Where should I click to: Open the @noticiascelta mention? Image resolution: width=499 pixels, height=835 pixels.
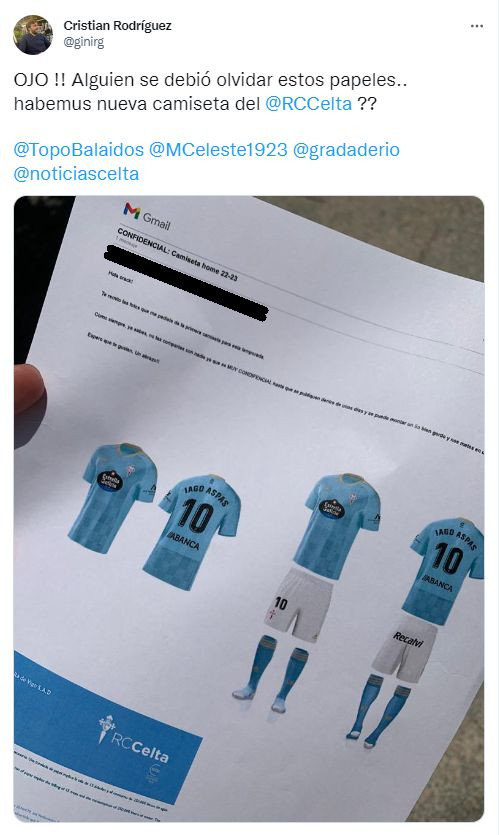pos(76,174)
